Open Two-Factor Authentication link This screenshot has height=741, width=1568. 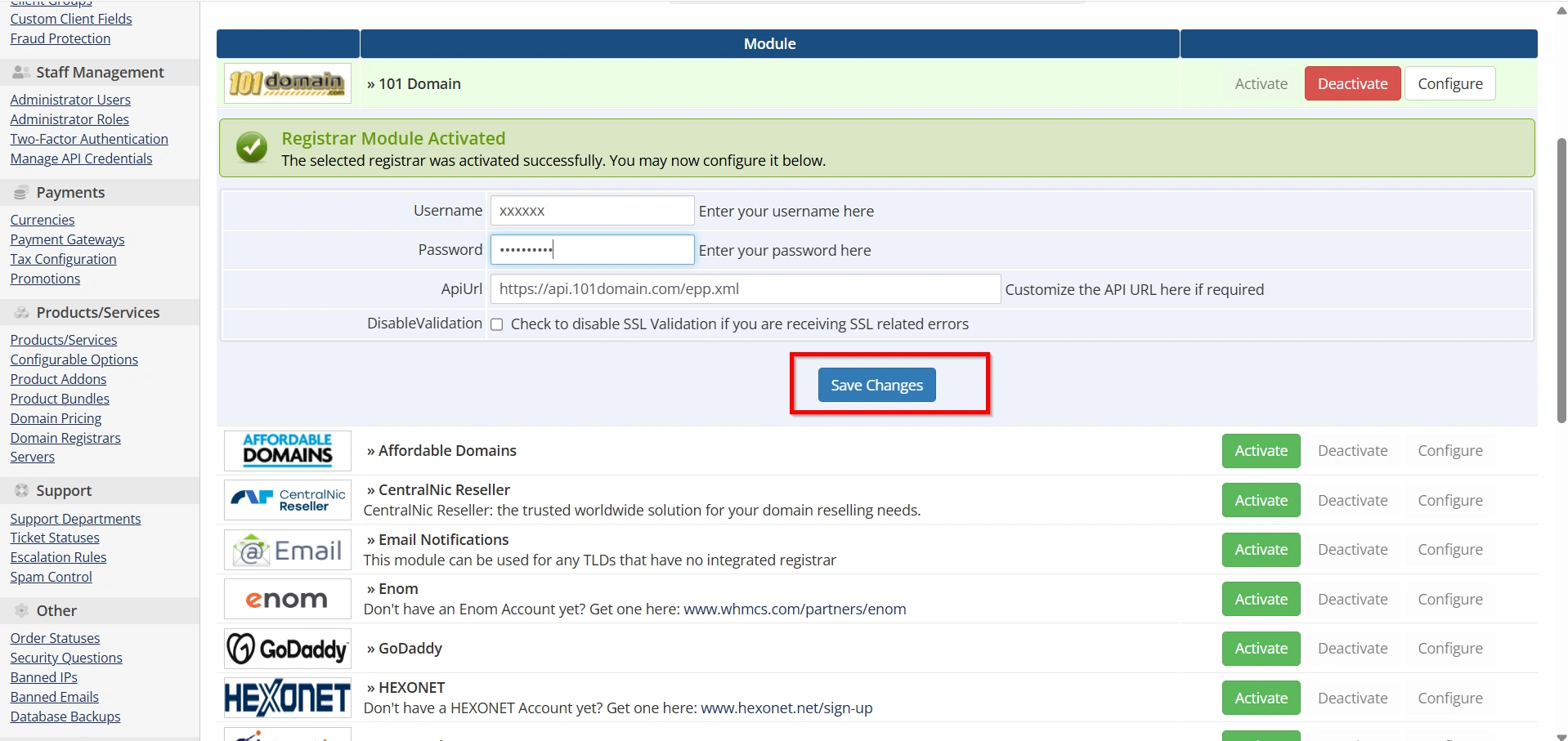[x=89, y=139]
